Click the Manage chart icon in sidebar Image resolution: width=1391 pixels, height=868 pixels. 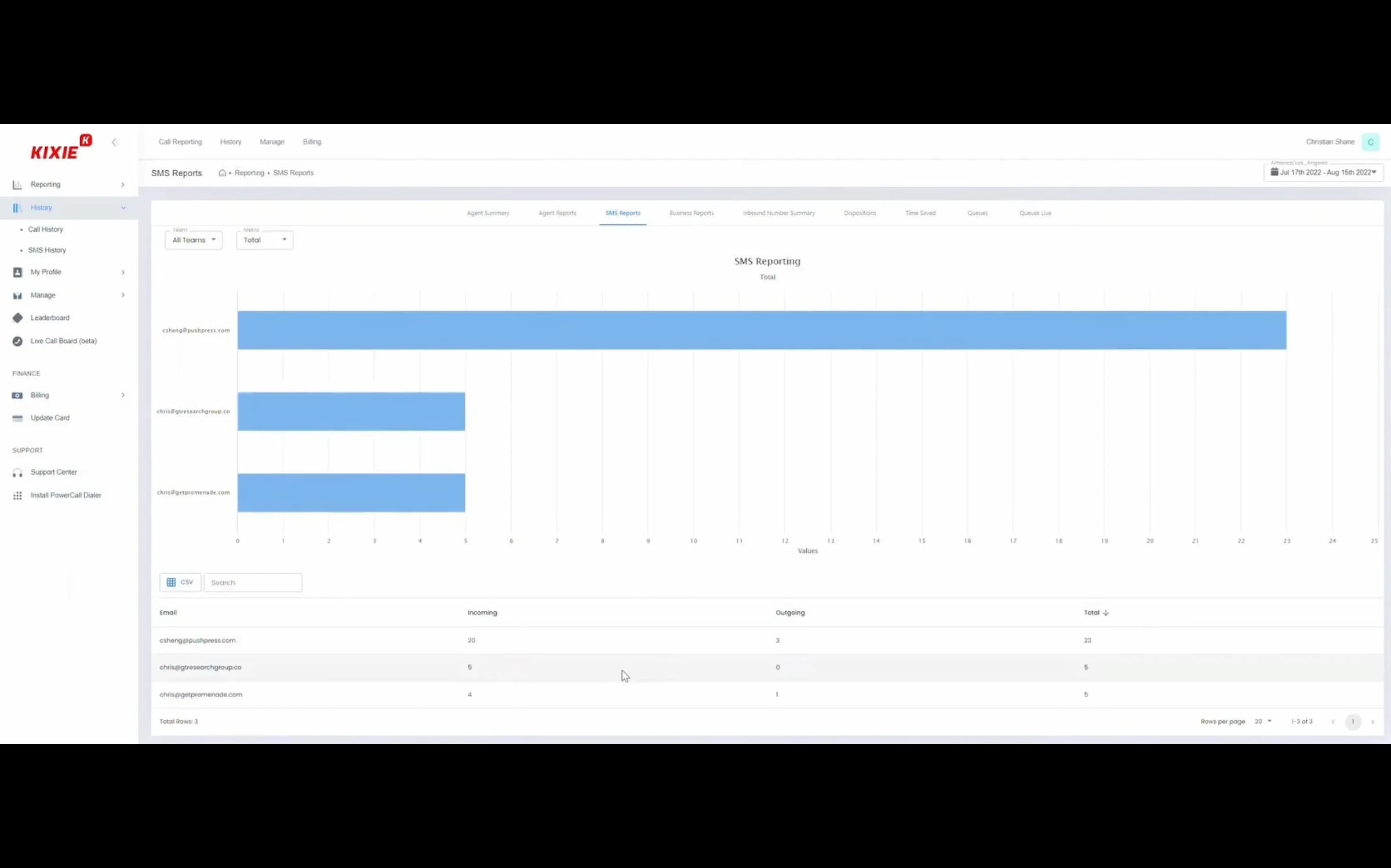(17, 295)
